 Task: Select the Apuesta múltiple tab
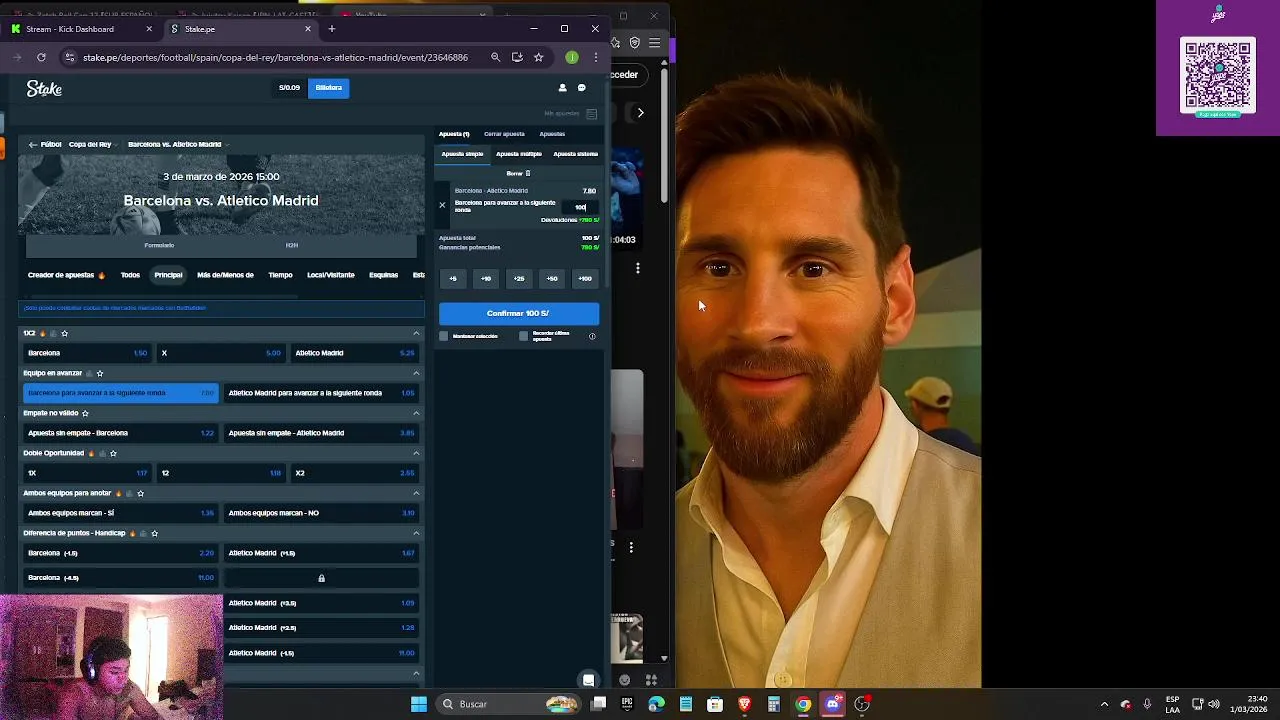pos(518,154)
